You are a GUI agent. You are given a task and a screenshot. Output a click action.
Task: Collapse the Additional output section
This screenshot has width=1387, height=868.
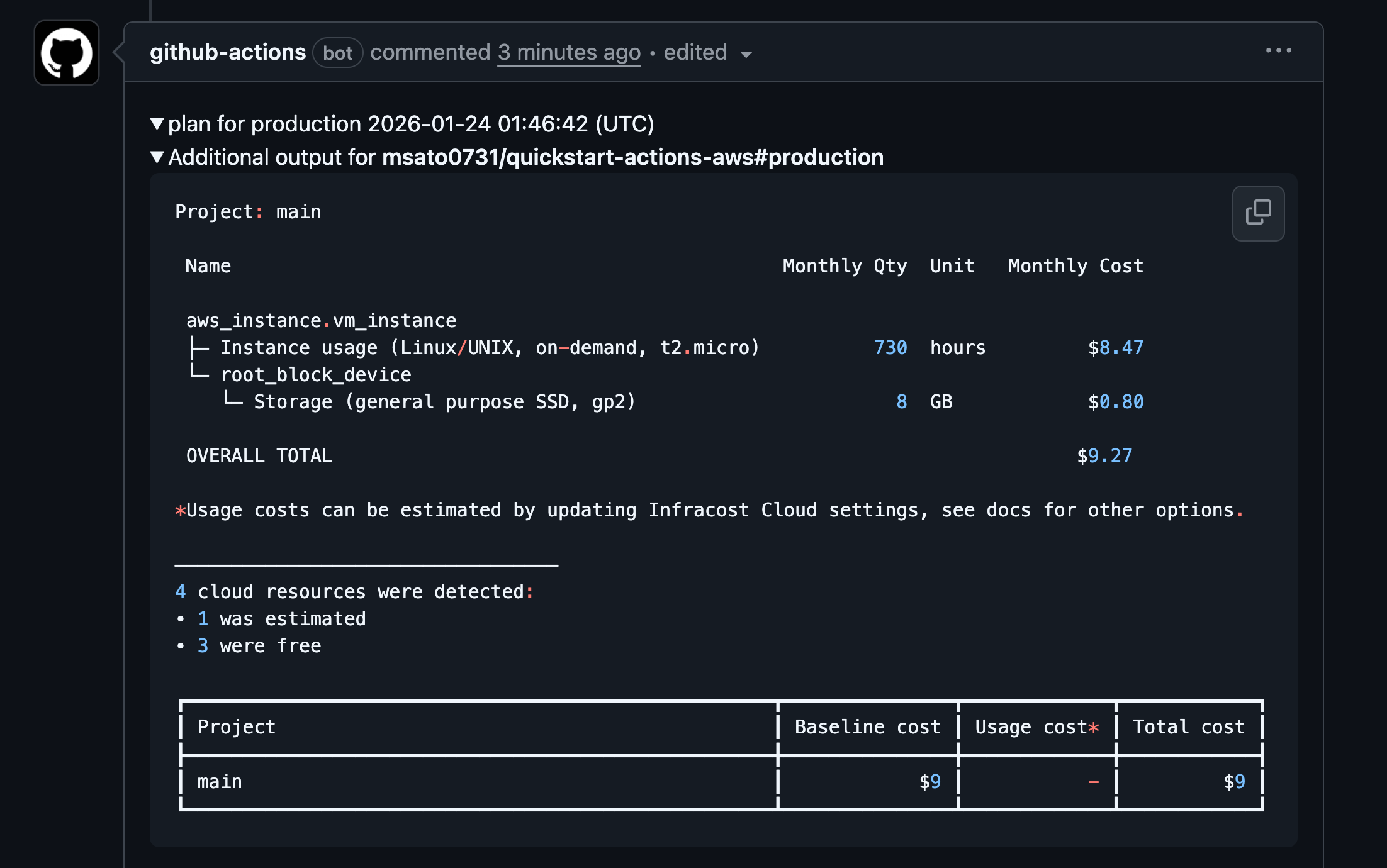pos(157,157)
